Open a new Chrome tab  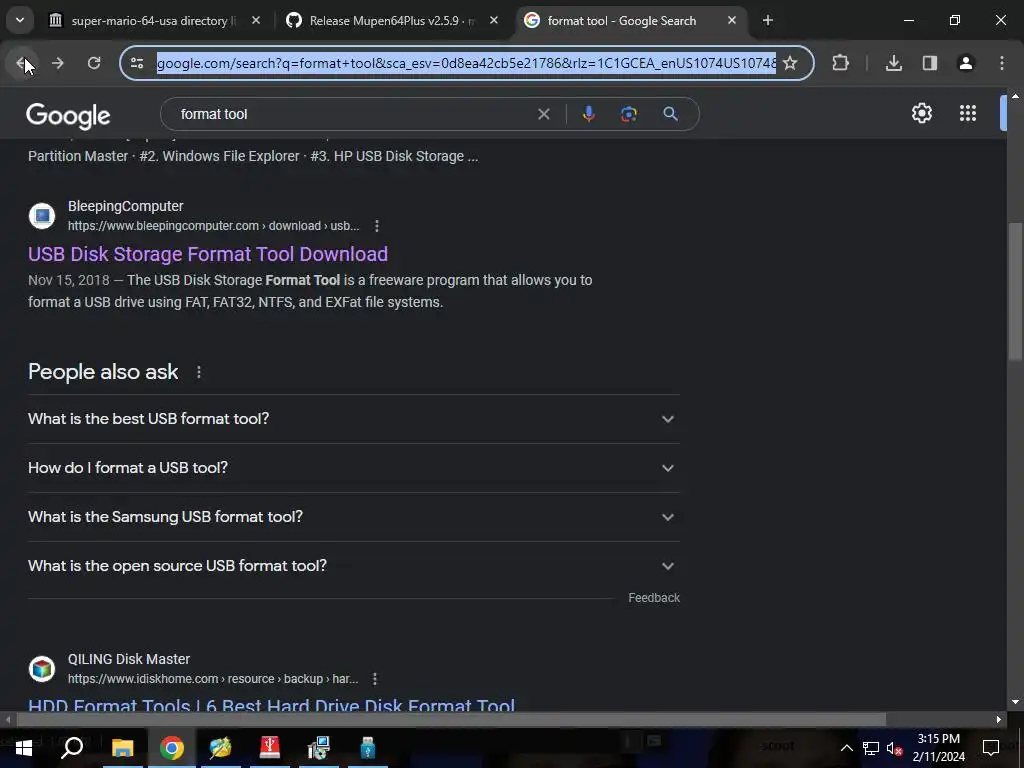click(768, 21)
